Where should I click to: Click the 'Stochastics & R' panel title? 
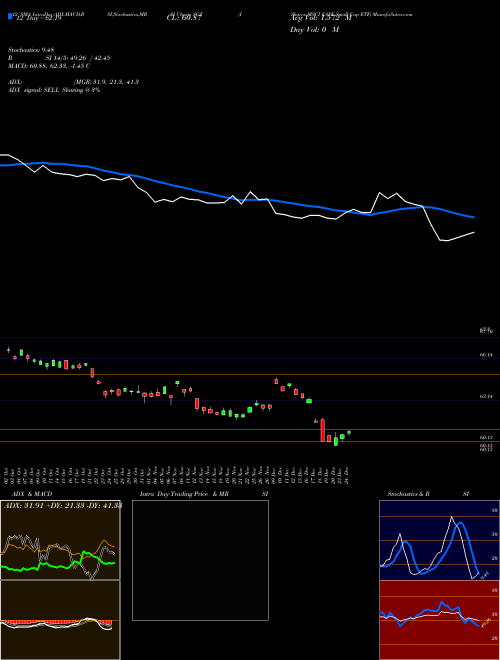(x=408, y=494)
